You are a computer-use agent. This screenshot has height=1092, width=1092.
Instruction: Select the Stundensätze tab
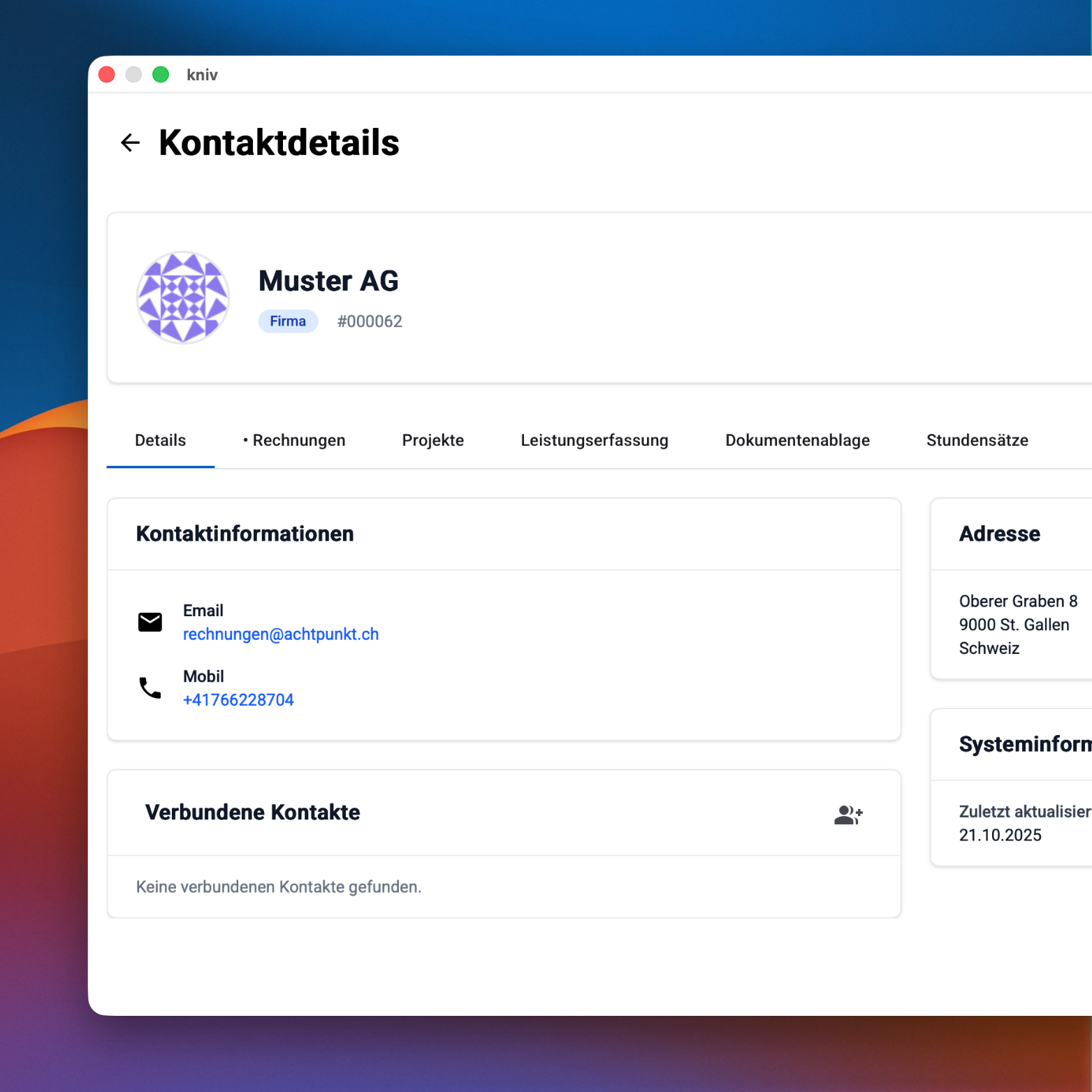[x=977, y=440]
